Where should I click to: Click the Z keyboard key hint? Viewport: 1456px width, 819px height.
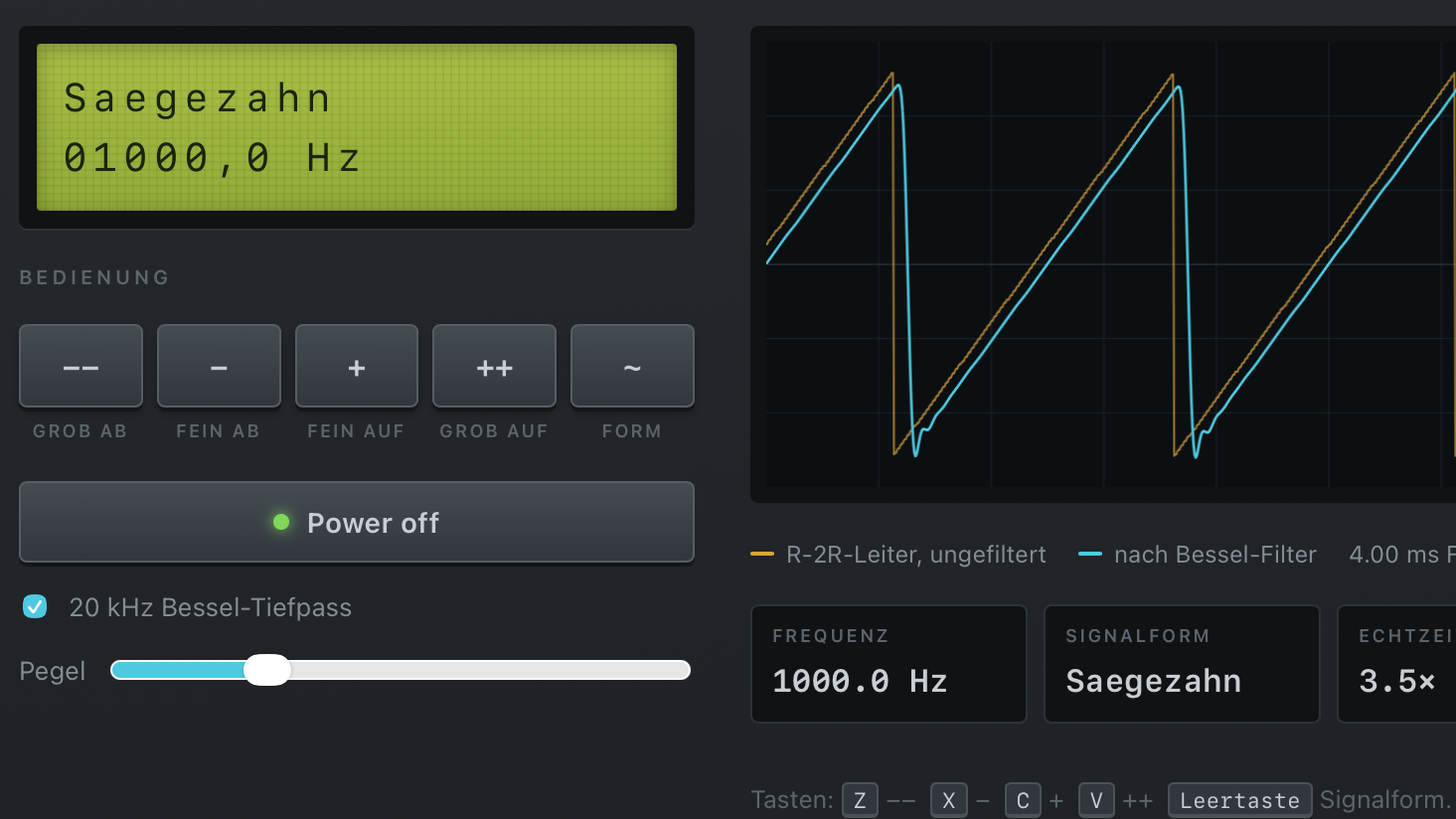[860, 800]
